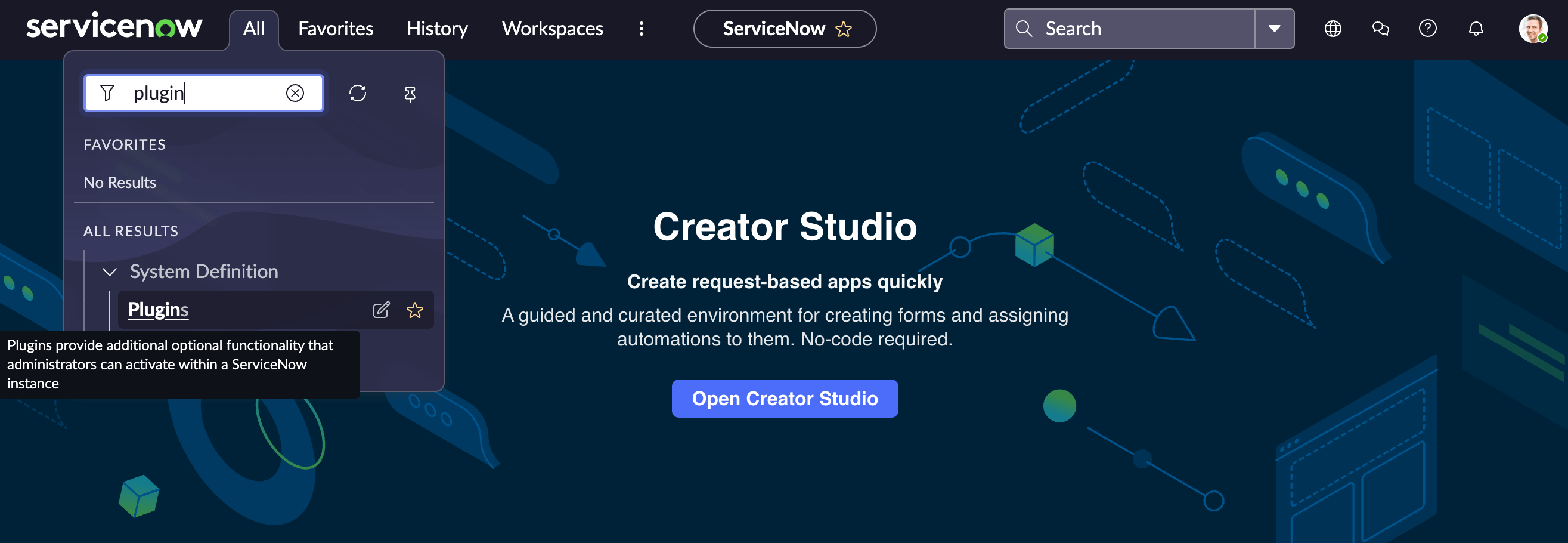Open the navigation filter icon
The height and width of the screenshot is (543, 1568).
(x=107, y=92)
